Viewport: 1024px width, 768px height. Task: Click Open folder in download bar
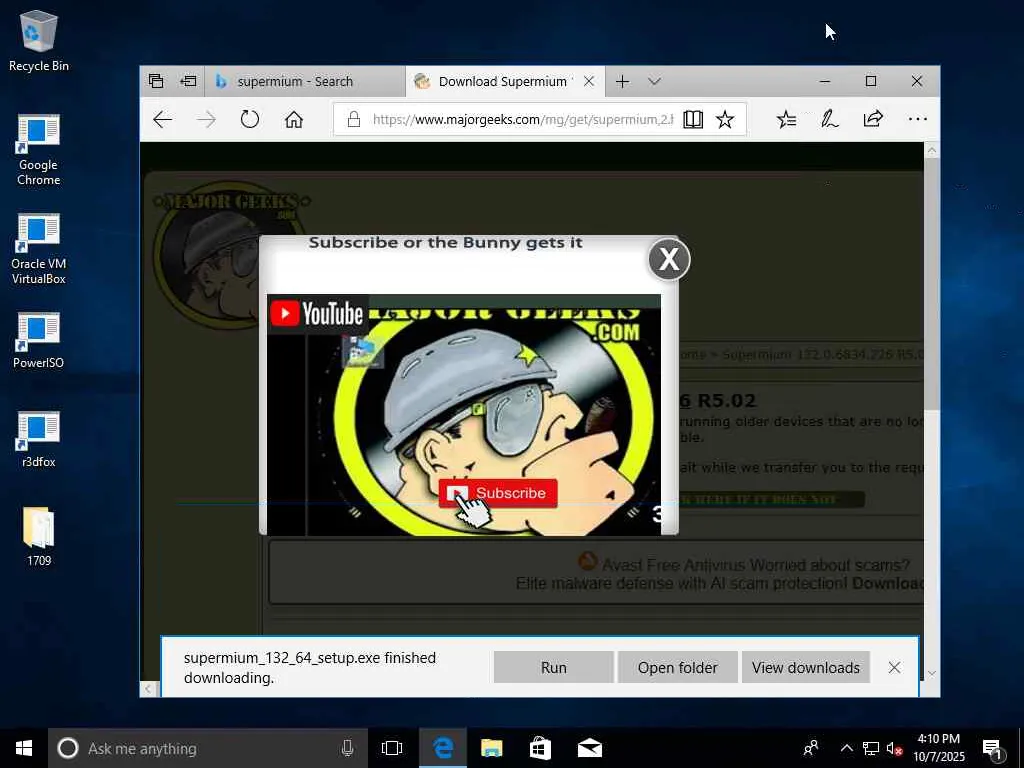click(677, 667)
